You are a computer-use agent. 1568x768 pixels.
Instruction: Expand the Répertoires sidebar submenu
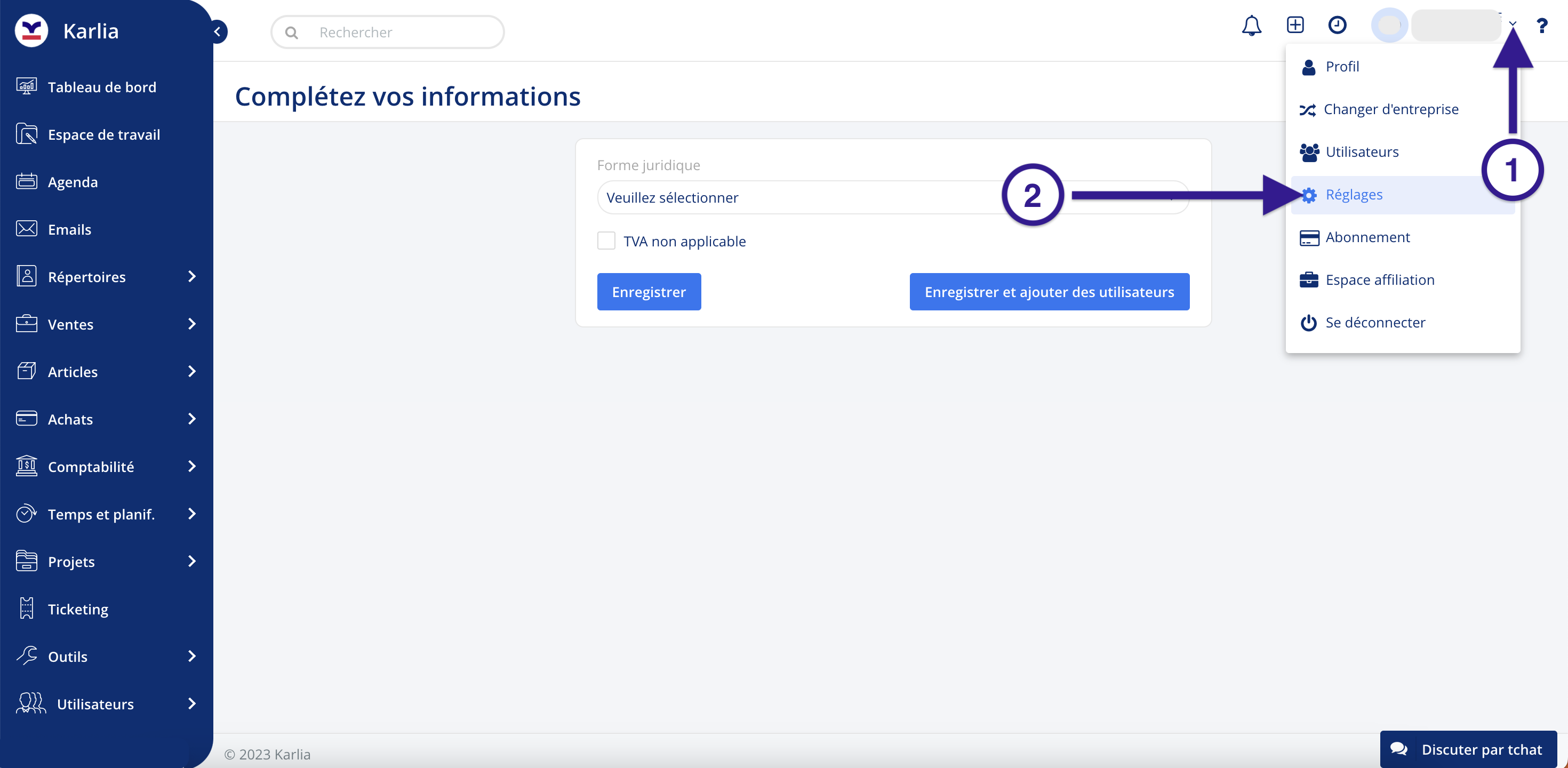192,276
